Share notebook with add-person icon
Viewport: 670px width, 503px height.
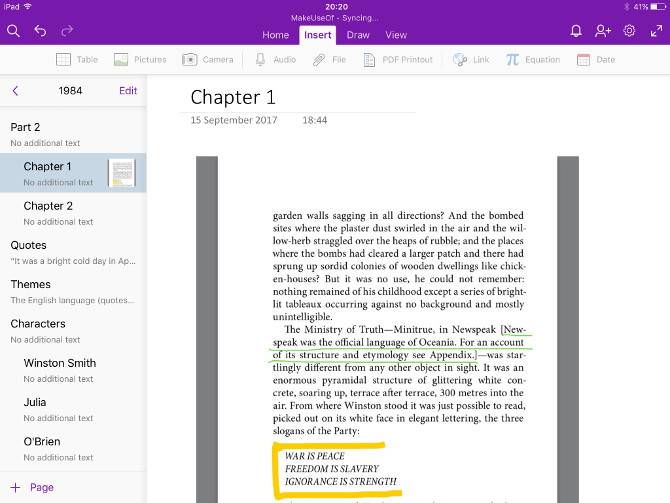[603, 31]
